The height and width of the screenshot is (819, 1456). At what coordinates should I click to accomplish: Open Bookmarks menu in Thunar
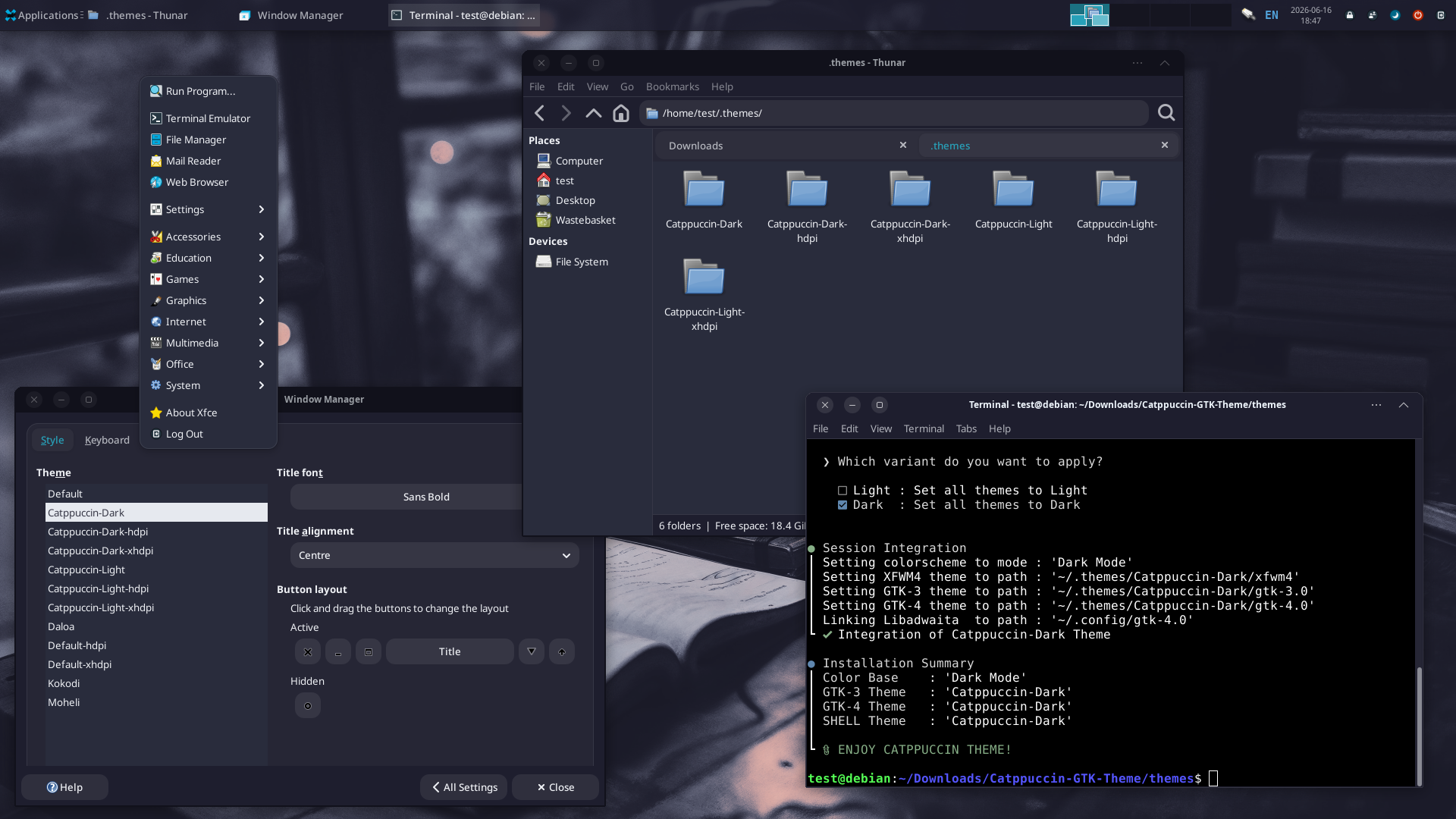click(672, 86)
